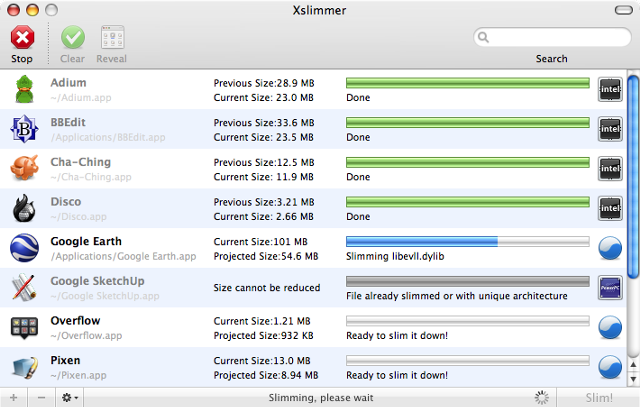Viewport: 640px width, 407px height.
Task: Click the remove (−) button
Action: pyautogui.click(x=41, y=397)
